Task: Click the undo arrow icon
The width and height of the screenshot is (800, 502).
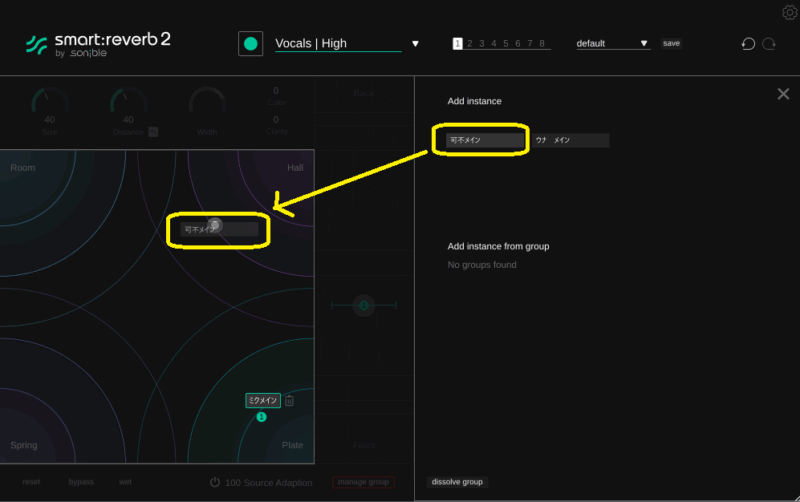Action: pos(748,44)
